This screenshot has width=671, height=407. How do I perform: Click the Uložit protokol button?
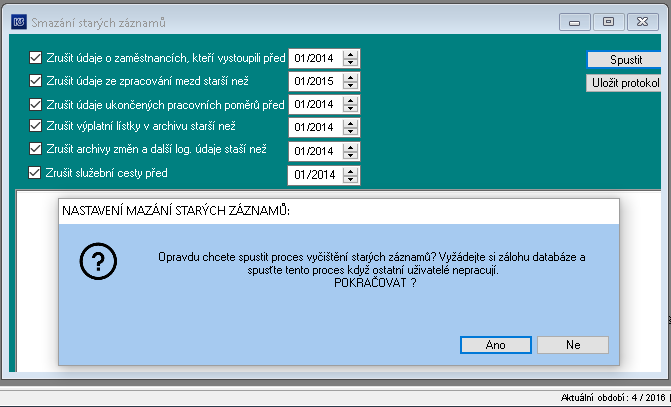point(624,83)
